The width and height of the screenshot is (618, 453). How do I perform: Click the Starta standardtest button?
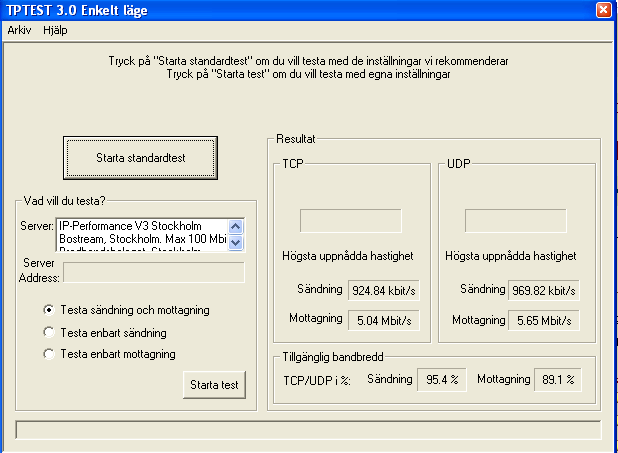pyautogui.click(x=140, y=158)
